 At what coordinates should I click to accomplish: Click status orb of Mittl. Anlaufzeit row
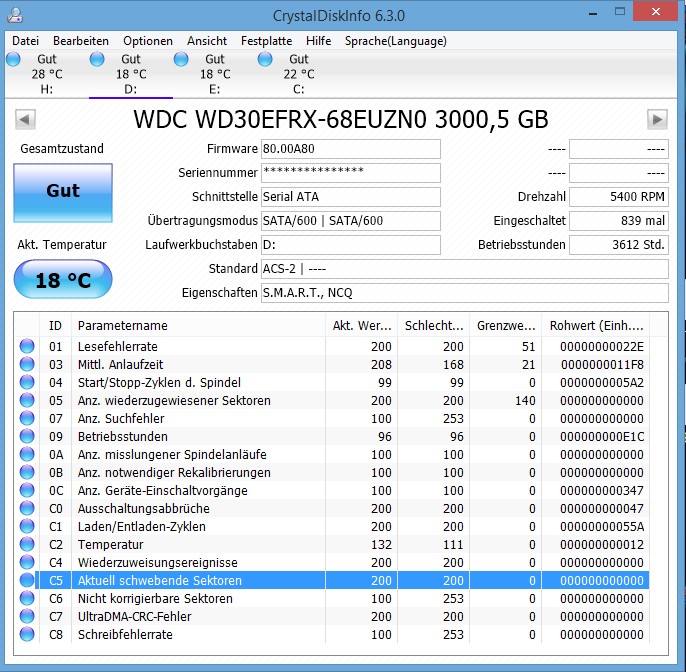tap(27, 364)
